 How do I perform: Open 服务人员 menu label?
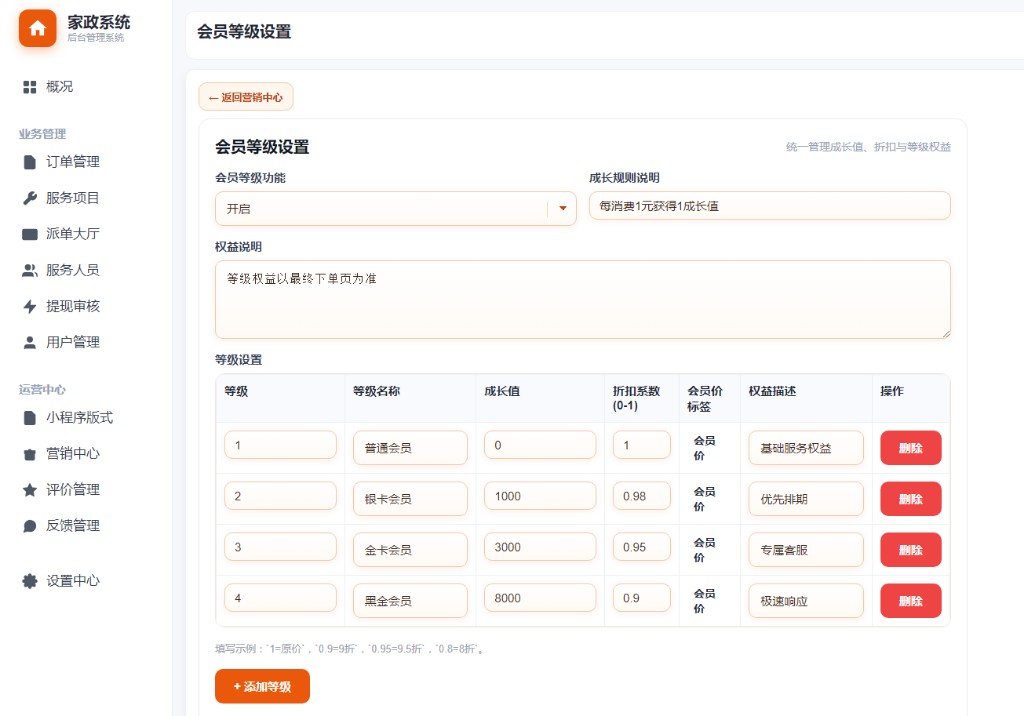(72, 270)
